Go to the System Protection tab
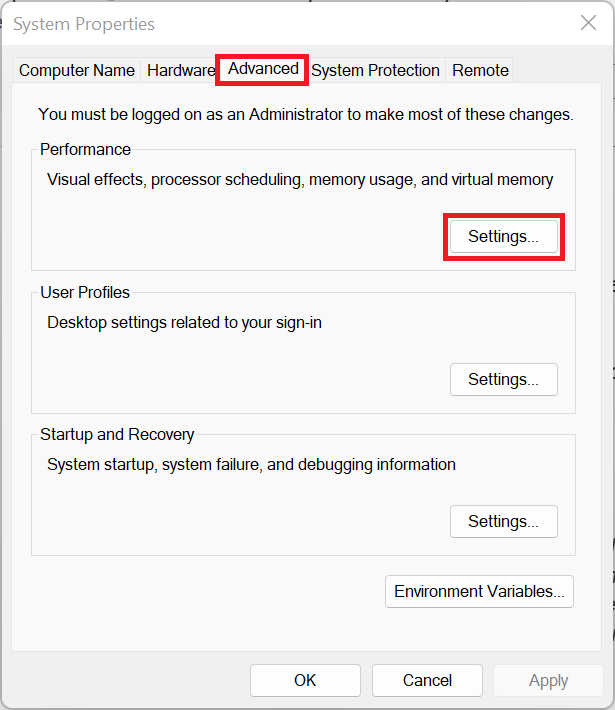 click(375, 70)
